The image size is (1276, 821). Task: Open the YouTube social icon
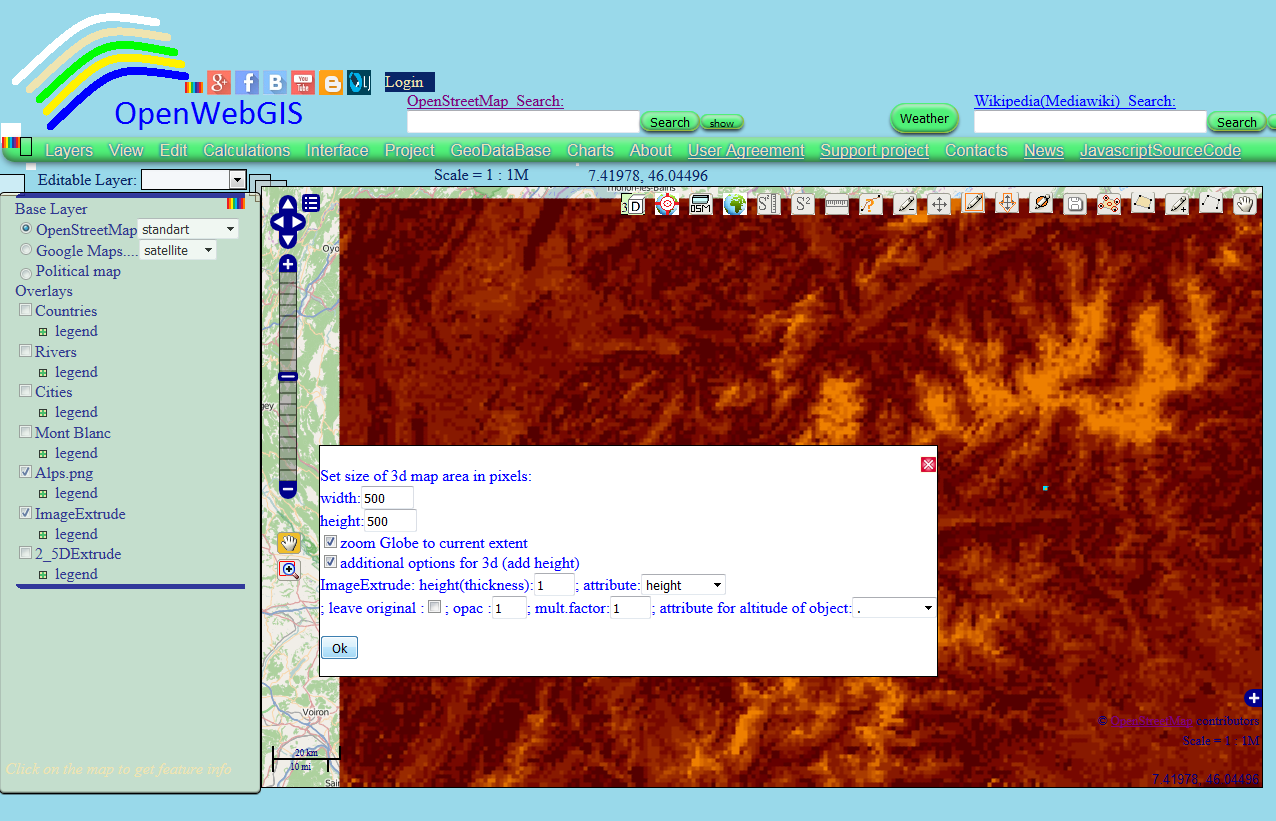pos(303,83)
